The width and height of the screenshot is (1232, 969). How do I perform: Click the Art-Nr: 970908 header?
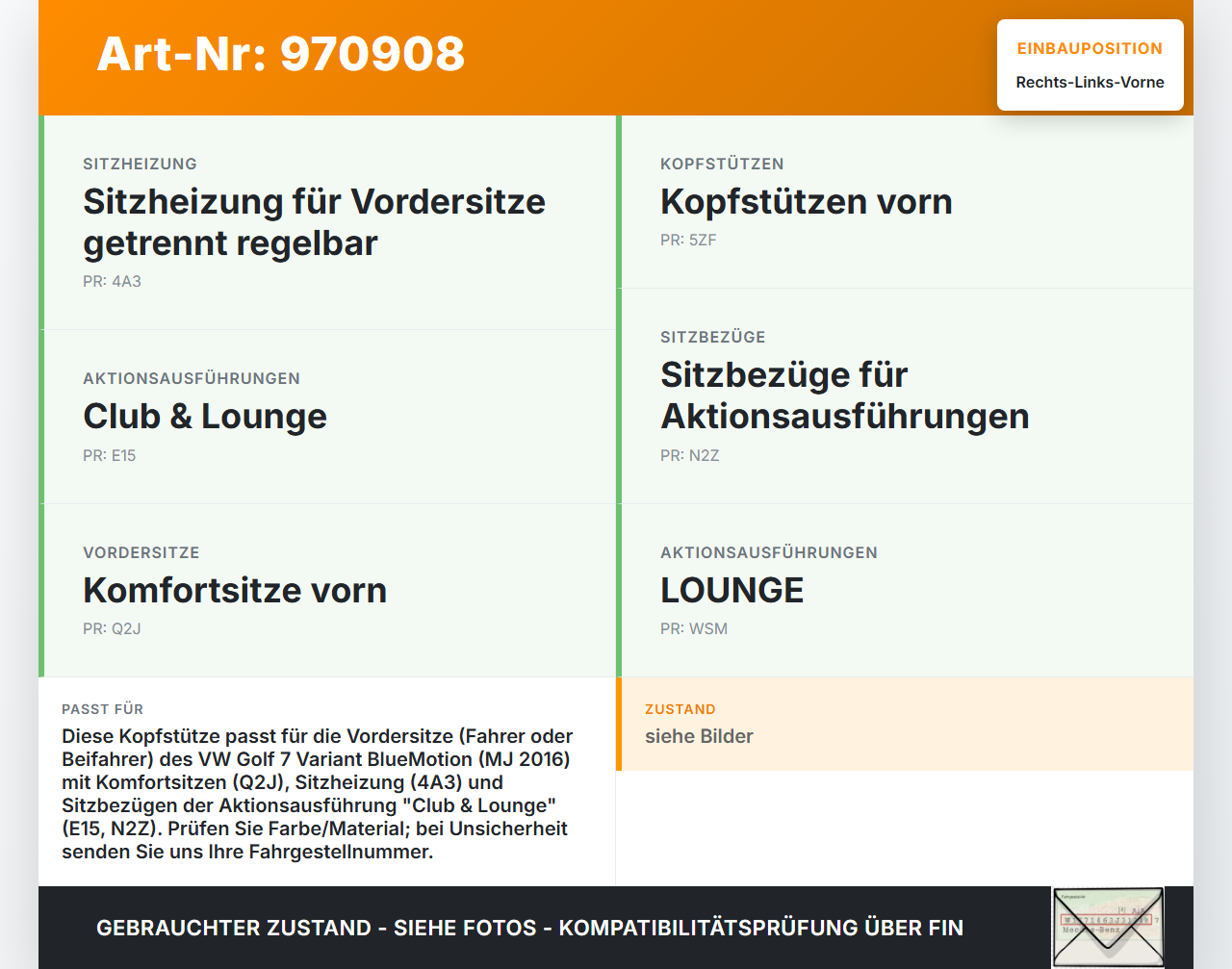tap(280, 56)
